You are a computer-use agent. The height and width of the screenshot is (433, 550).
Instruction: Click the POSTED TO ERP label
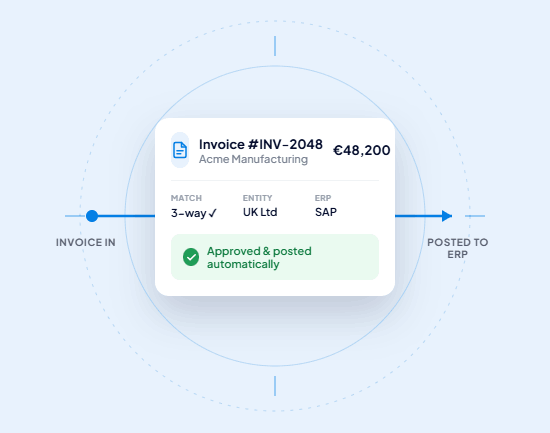point(457,248)
